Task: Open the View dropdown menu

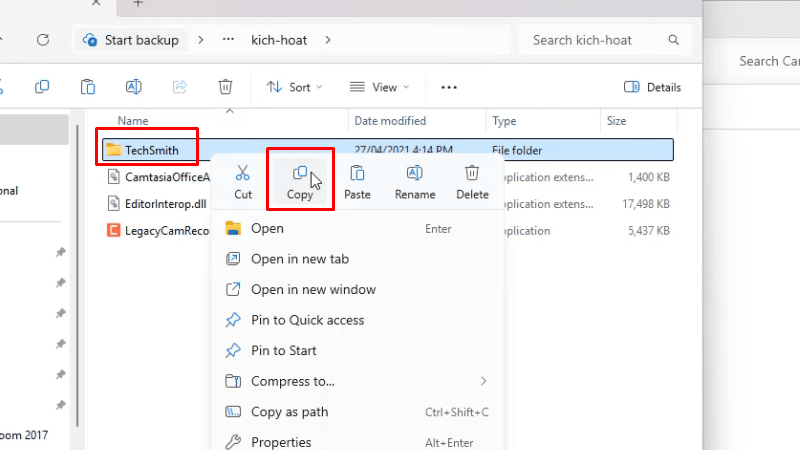Action: 378,87
